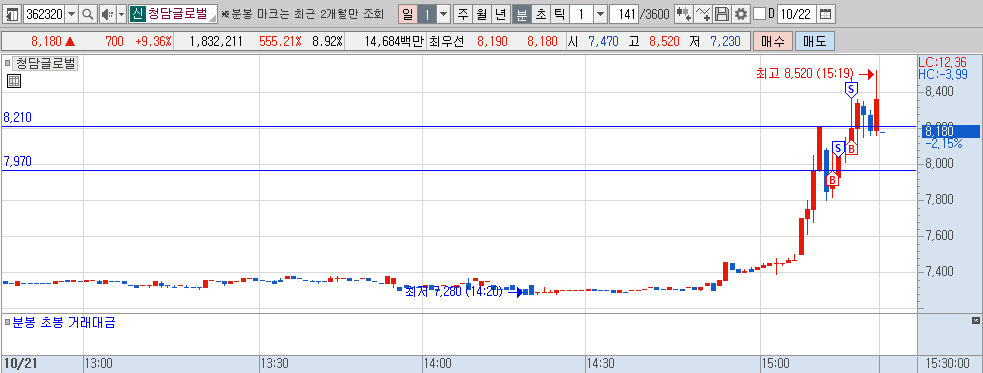Click the candle count field showing 141
983x373 pixels.
click(624, 14)
